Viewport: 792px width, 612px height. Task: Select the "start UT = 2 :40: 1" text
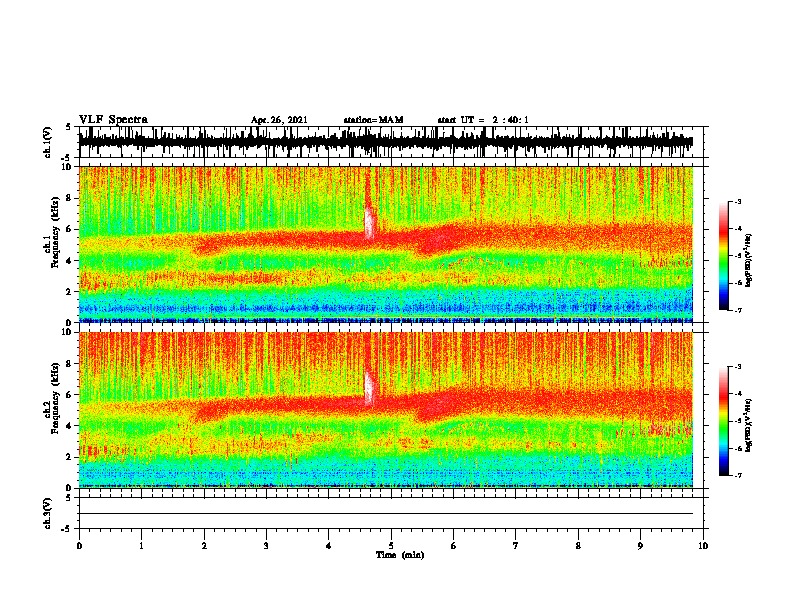click(x=483, y=120)
